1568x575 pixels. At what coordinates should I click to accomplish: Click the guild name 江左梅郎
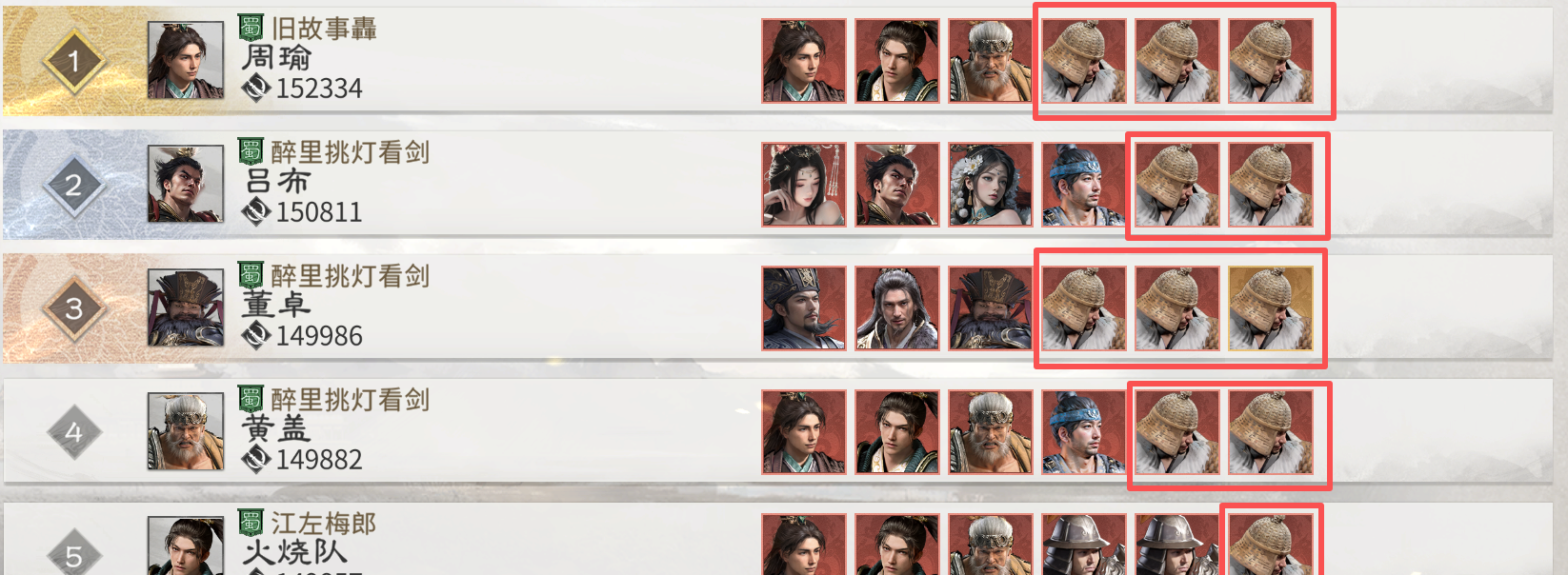324,523
